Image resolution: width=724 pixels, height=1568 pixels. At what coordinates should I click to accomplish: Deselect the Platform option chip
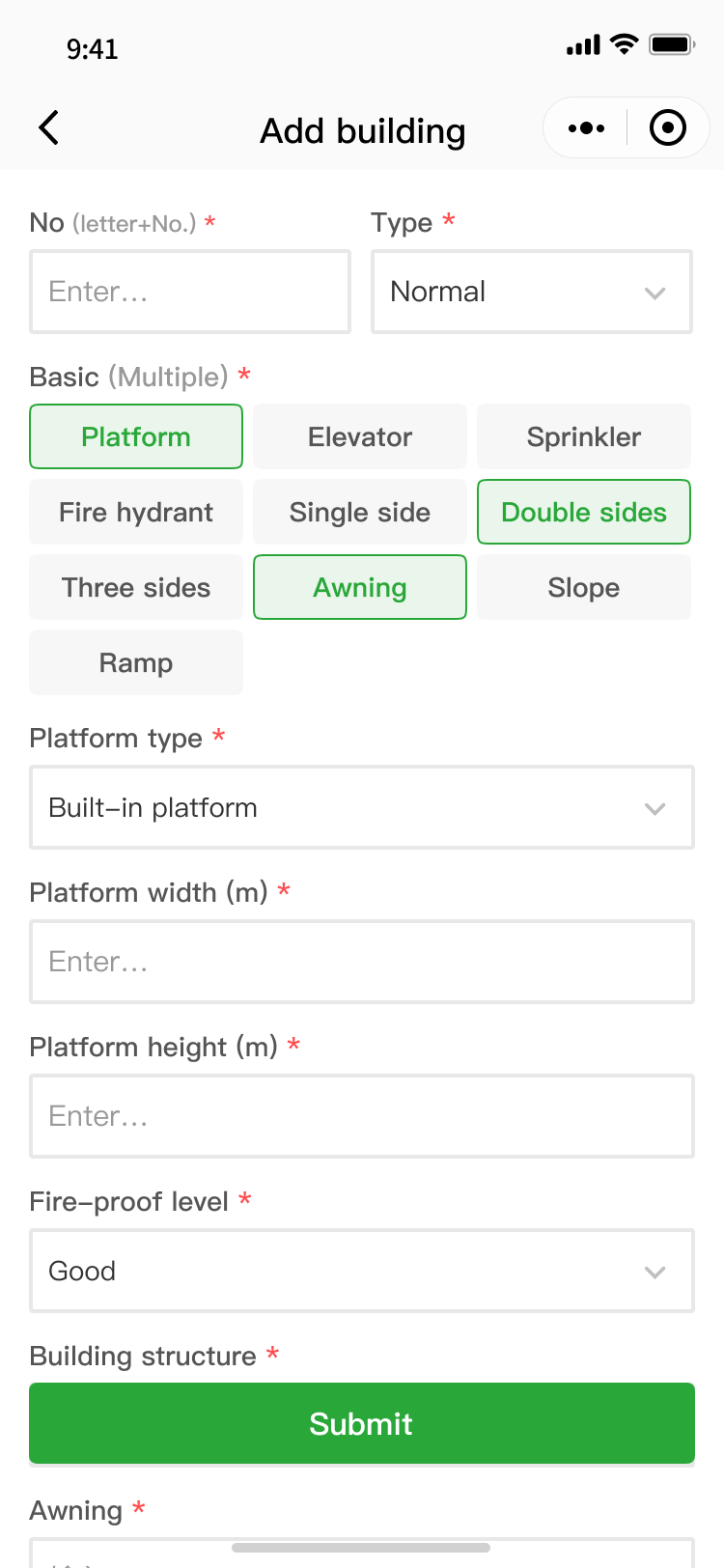(136, 436)
